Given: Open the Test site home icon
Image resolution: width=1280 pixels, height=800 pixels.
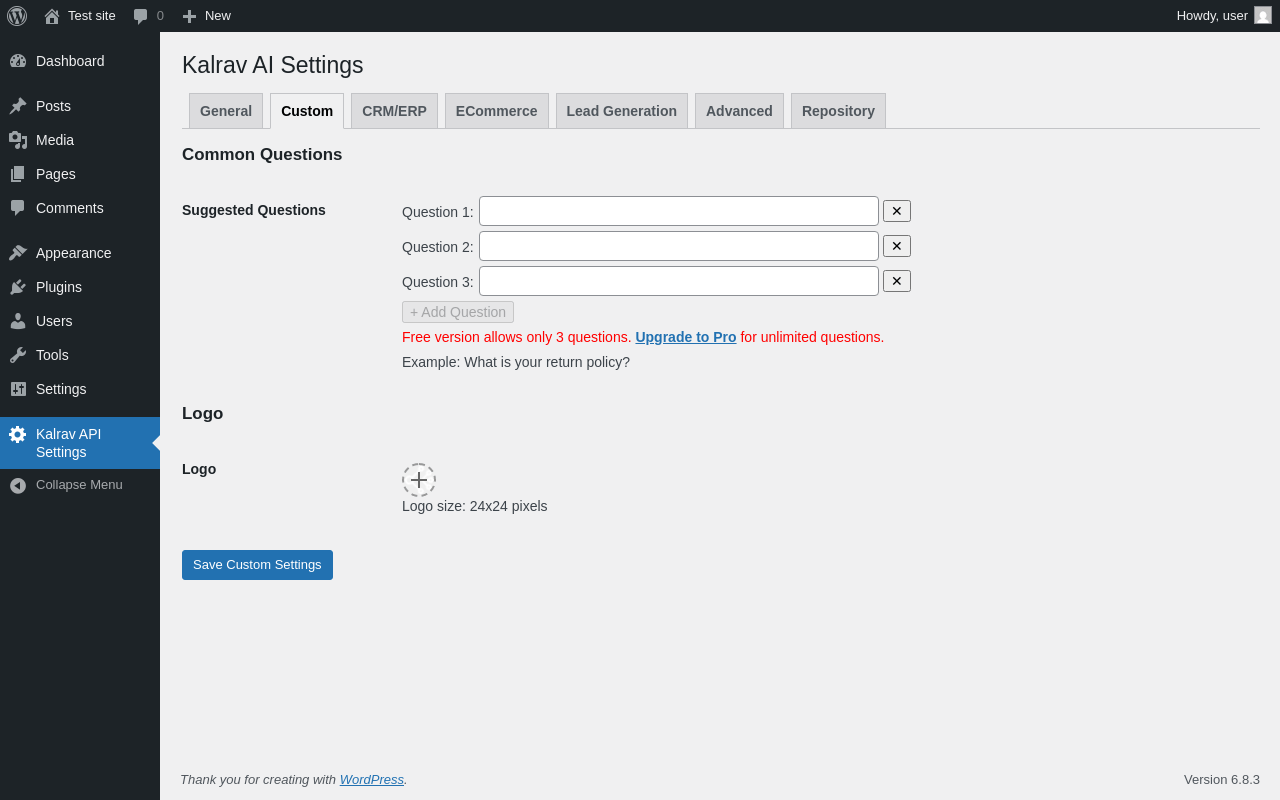Looking at the screenshot, I should click(x=52, y=16).
